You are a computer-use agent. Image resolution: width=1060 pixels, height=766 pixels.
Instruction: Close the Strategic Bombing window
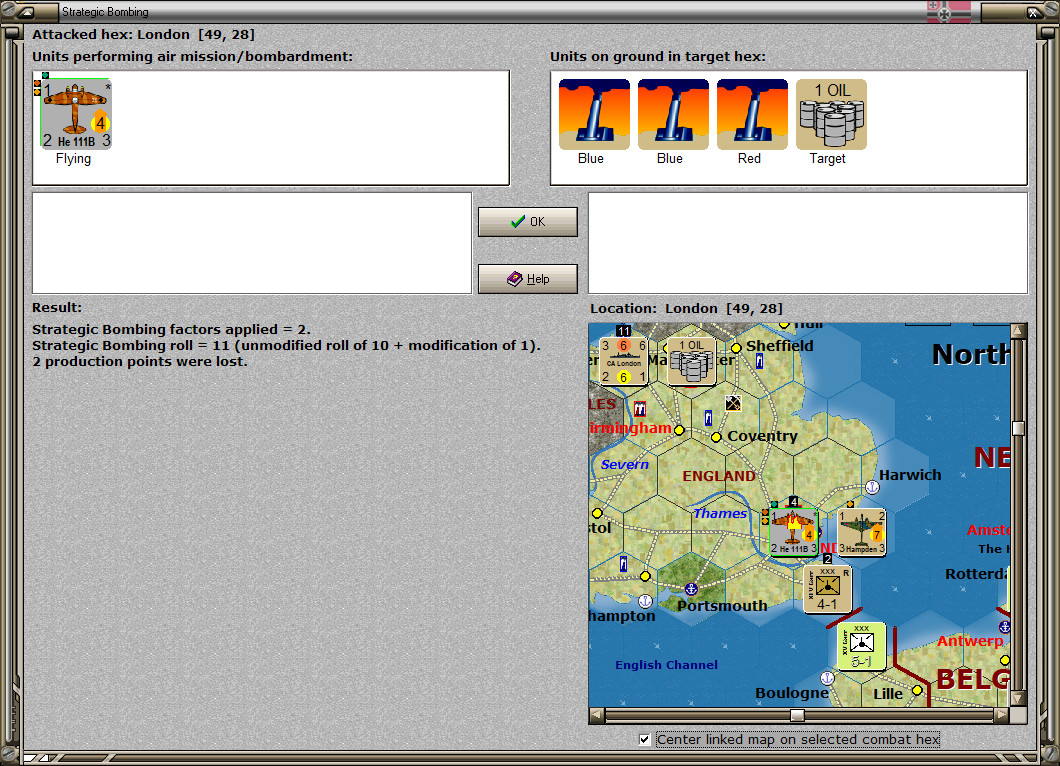[1034, 12]
